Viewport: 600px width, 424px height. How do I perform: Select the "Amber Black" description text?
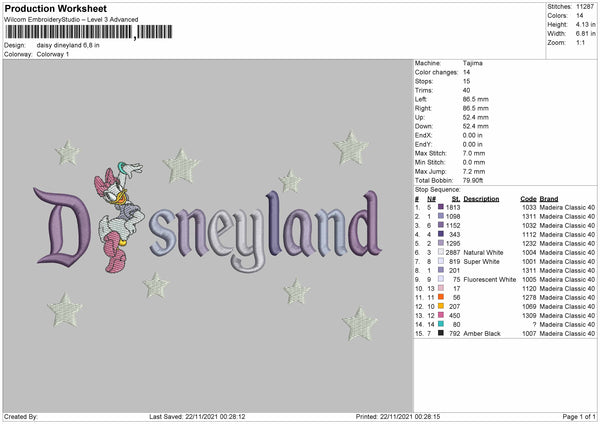(482, 334)
